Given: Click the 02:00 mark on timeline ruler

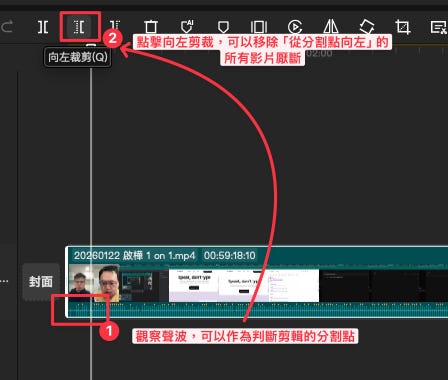Looking at the screenshot, I should pos(319,54).
